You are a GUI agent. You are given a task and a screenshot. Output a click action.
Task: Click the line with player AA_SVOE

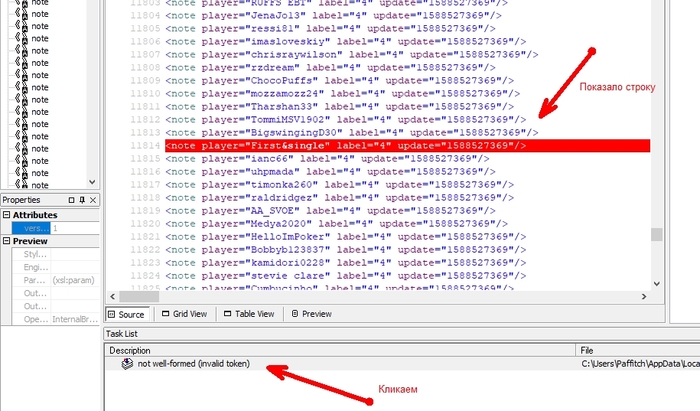[x=330, y=210]
